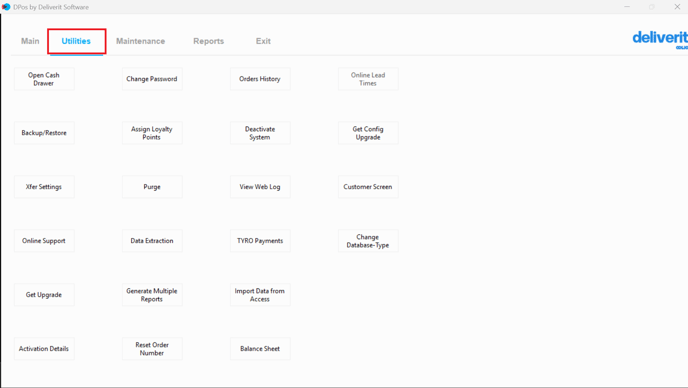Click Deactivate System button
Screen dimensions: 688x388
(260, 133)
